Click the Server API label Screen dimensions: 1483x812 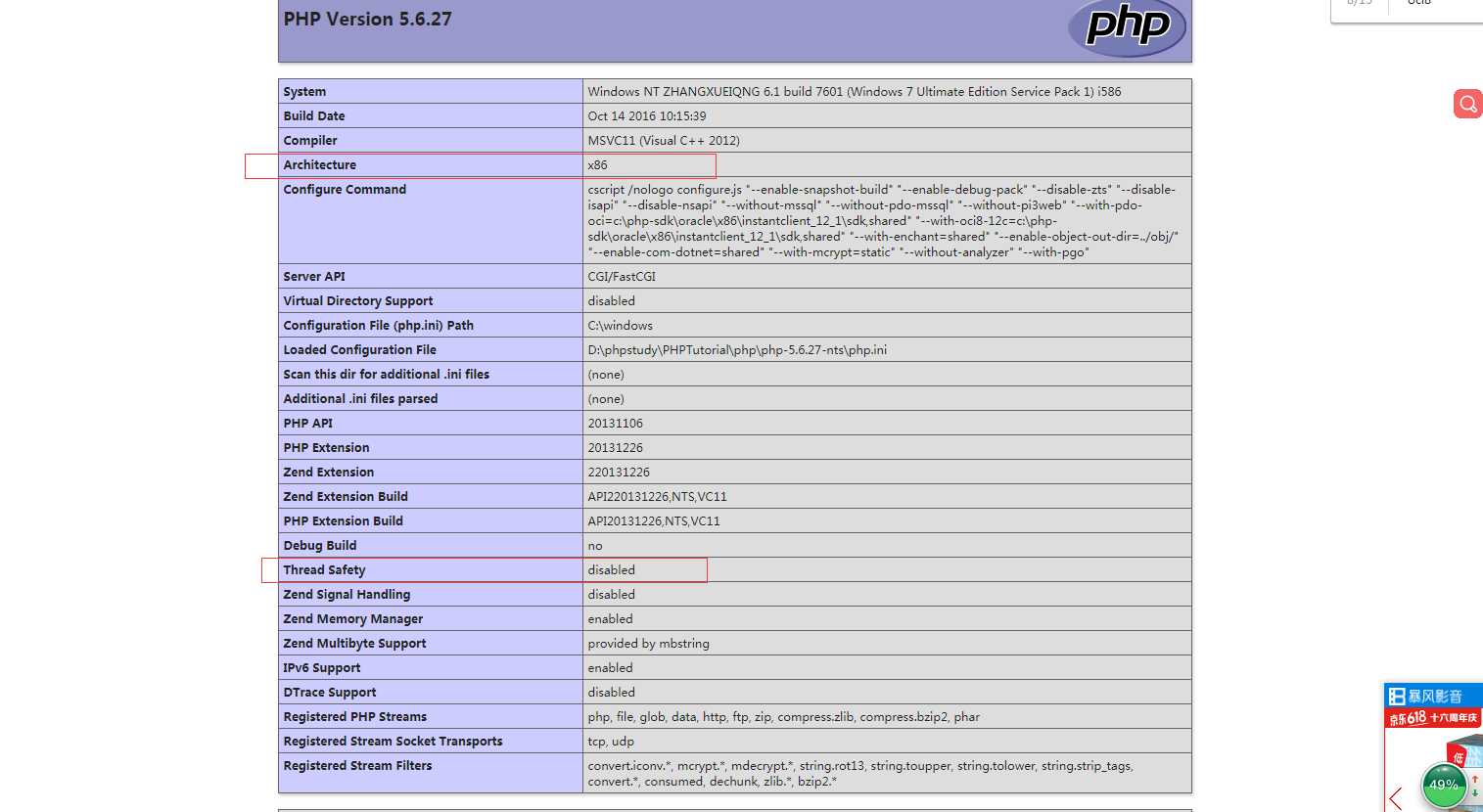[x=314, y=277]
